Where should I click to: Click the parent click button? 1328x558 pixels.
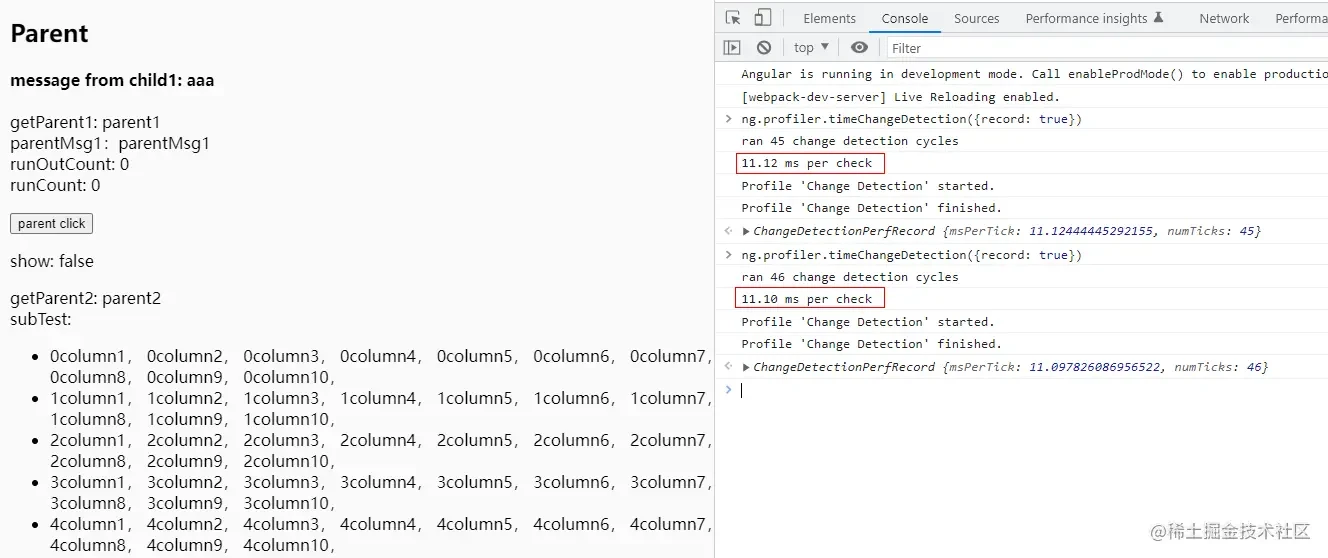point(51,224)
